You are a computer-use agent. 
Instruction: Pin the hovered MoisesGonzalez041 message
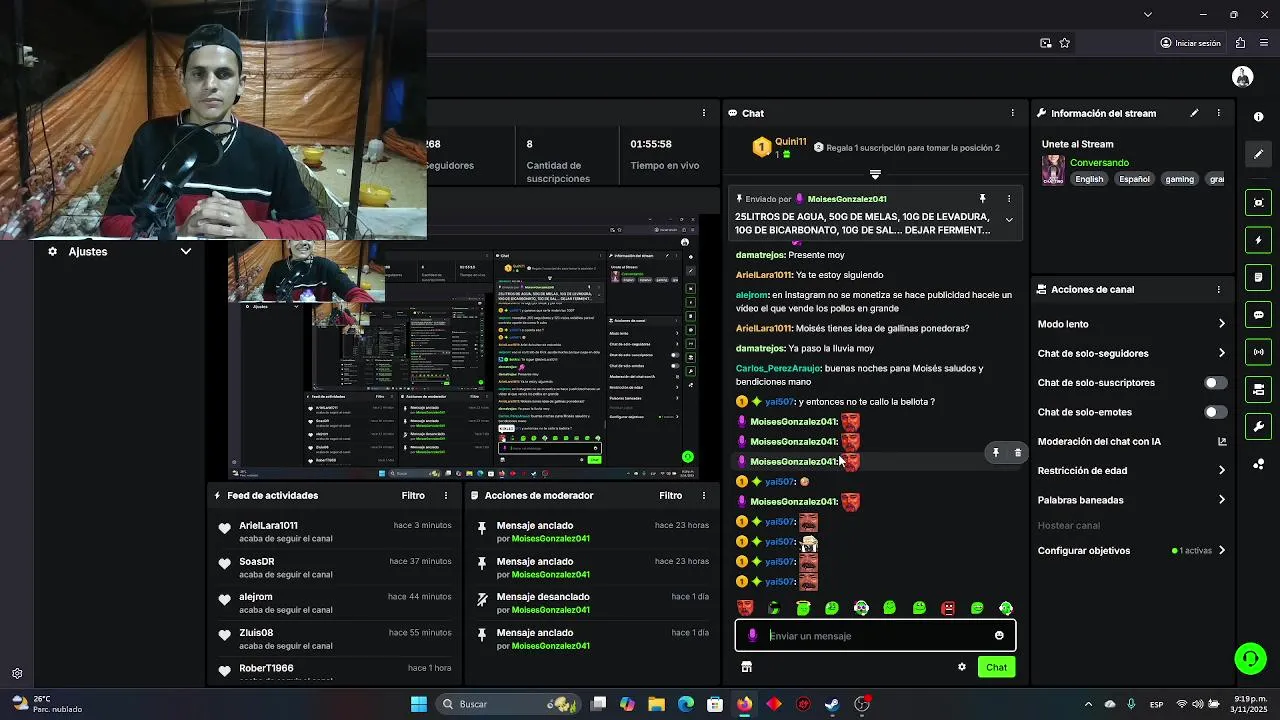(x=995, y=453)
